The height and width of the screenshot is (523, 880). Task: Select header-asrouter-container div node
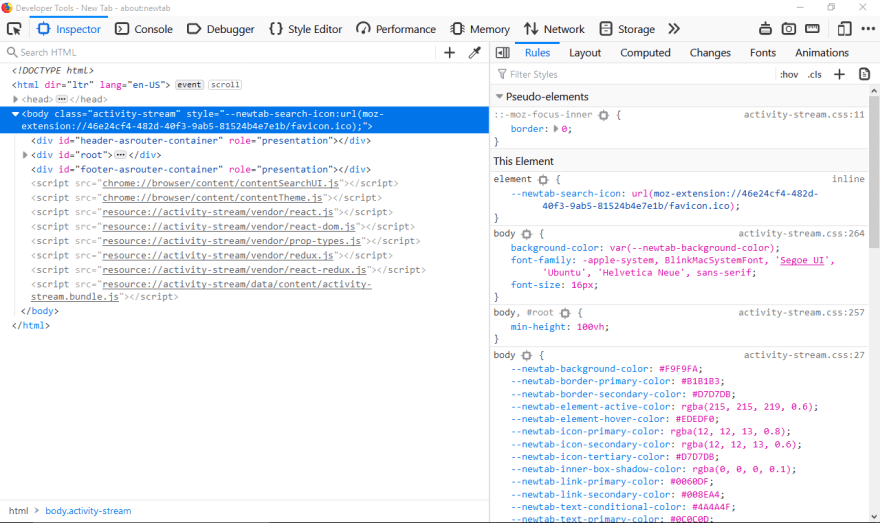point(201,140)
